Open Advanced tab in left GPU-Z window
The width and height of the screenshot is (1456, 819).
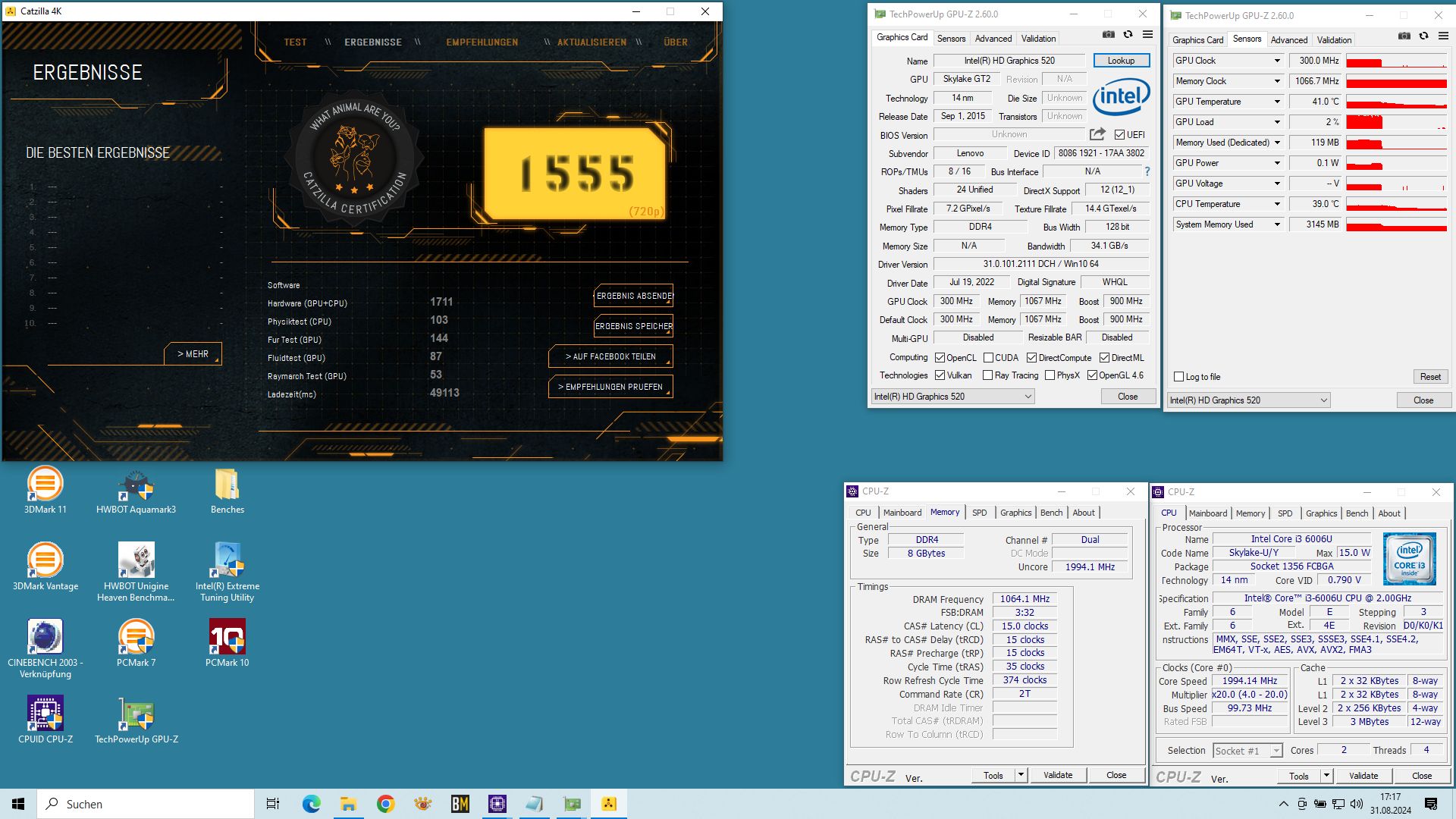(993, 39)
